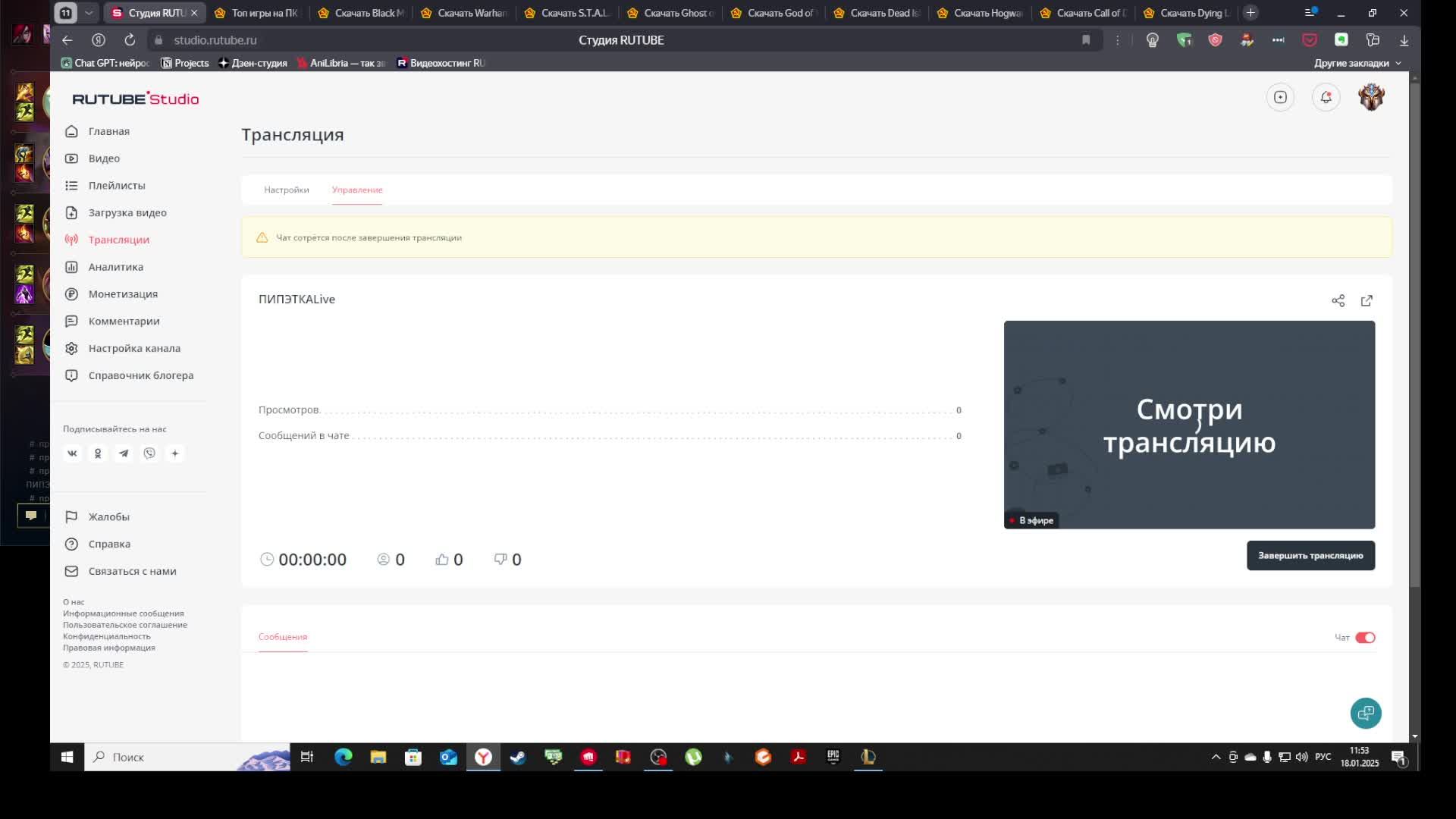Open the Viber social icon
The image size is (1456, 819).
tap(149, 453)
